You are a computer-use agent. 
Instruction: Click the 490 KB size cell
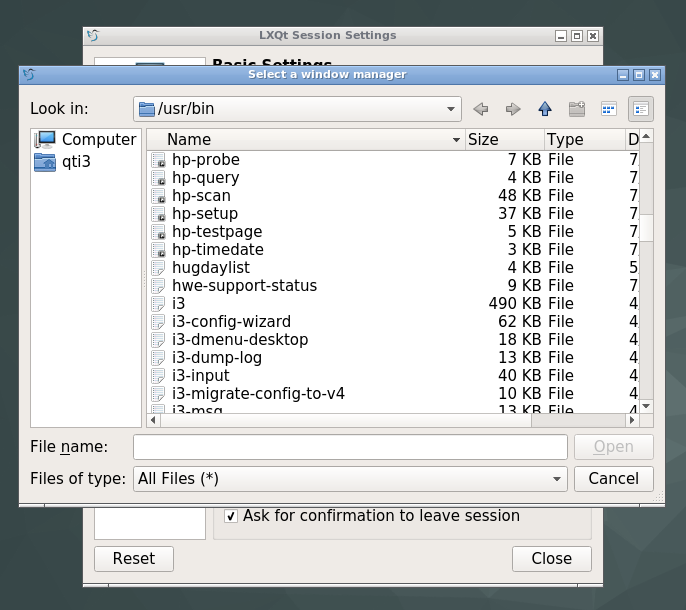[515, 303]
